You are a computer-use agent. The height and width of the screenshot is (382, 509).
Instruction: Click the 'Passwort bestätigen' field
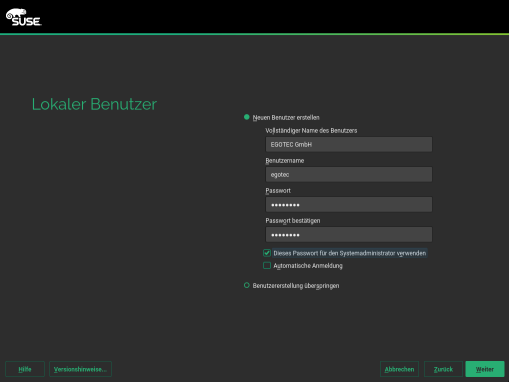(349, 234)
